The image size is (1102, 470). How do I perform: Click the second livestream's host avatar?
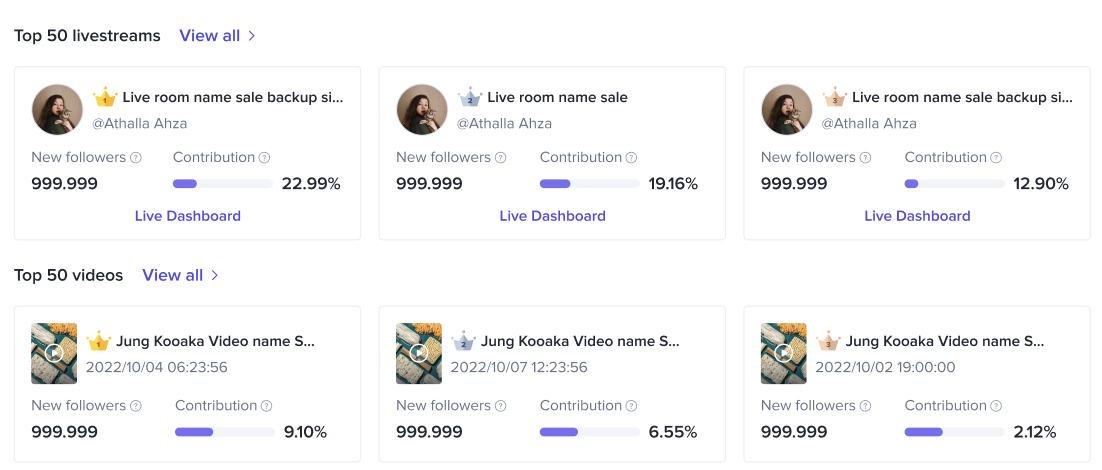422,109
